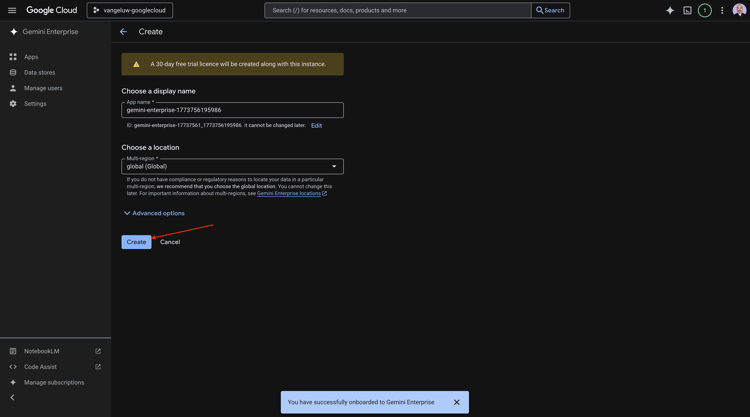Viewport: 750px width, 417px height.
Task: Open the main navigation hamburger menu
Action: tap(12, 10)
